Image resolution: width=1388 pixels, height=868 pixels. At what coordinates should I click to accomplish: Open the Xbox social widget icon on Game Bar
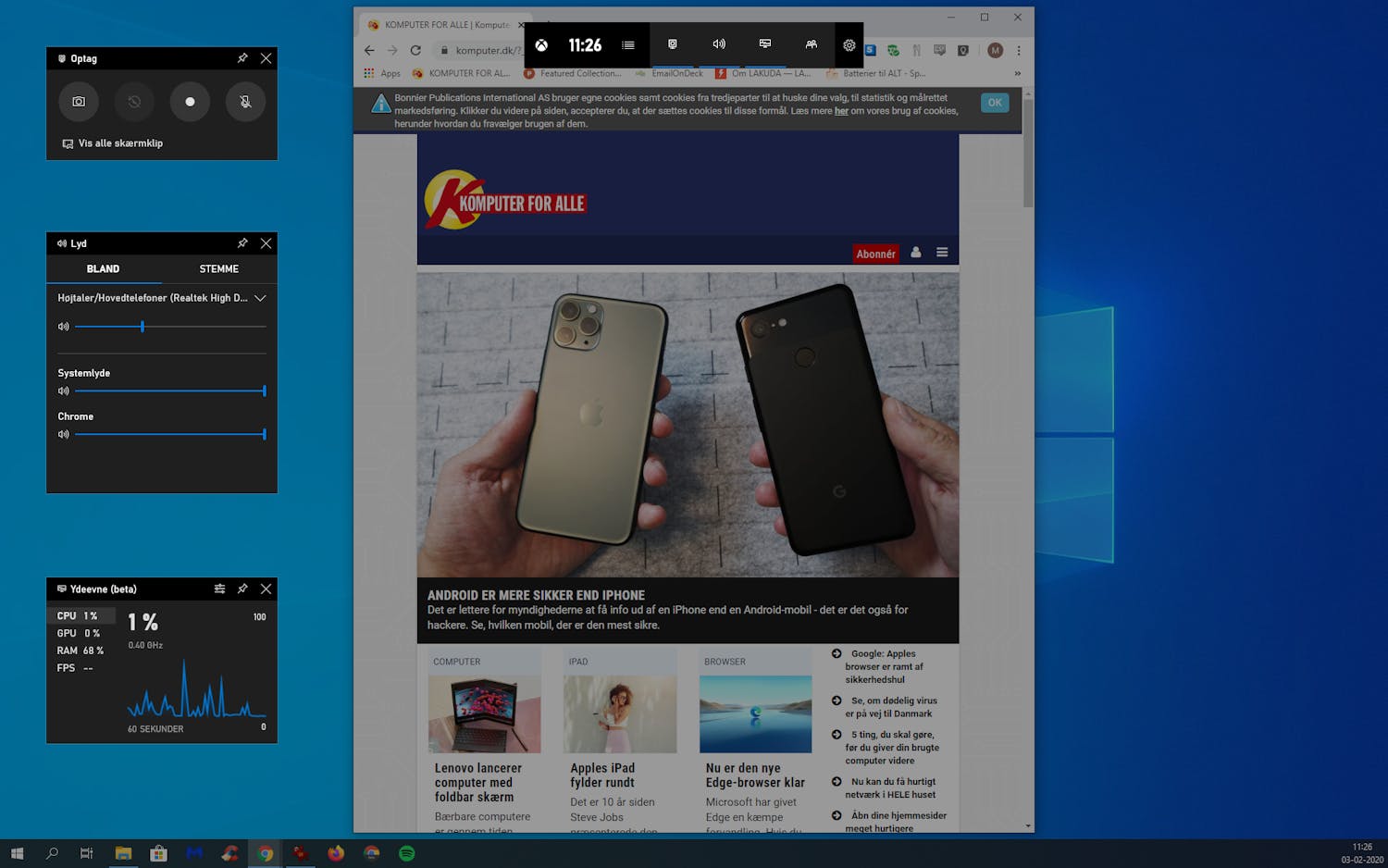tap(811, 44)
